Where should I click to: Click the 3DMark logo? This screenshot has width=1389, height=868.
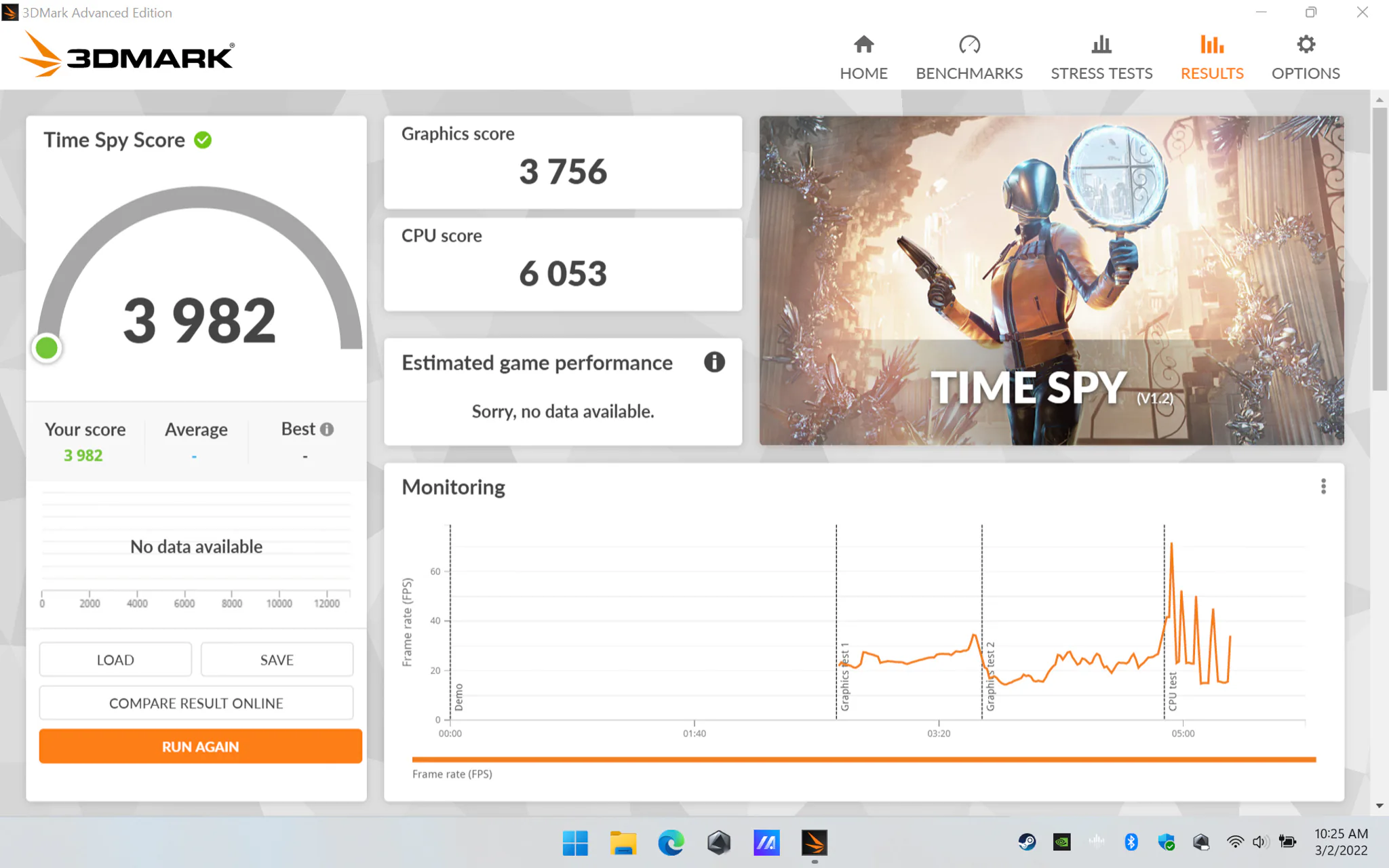click(x=127, y=54)
